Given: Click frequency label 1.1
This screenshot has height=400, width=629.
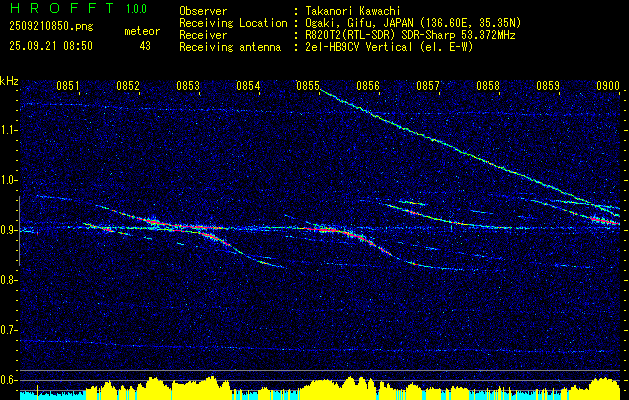Looking at the screenshot, I should 8,130.
